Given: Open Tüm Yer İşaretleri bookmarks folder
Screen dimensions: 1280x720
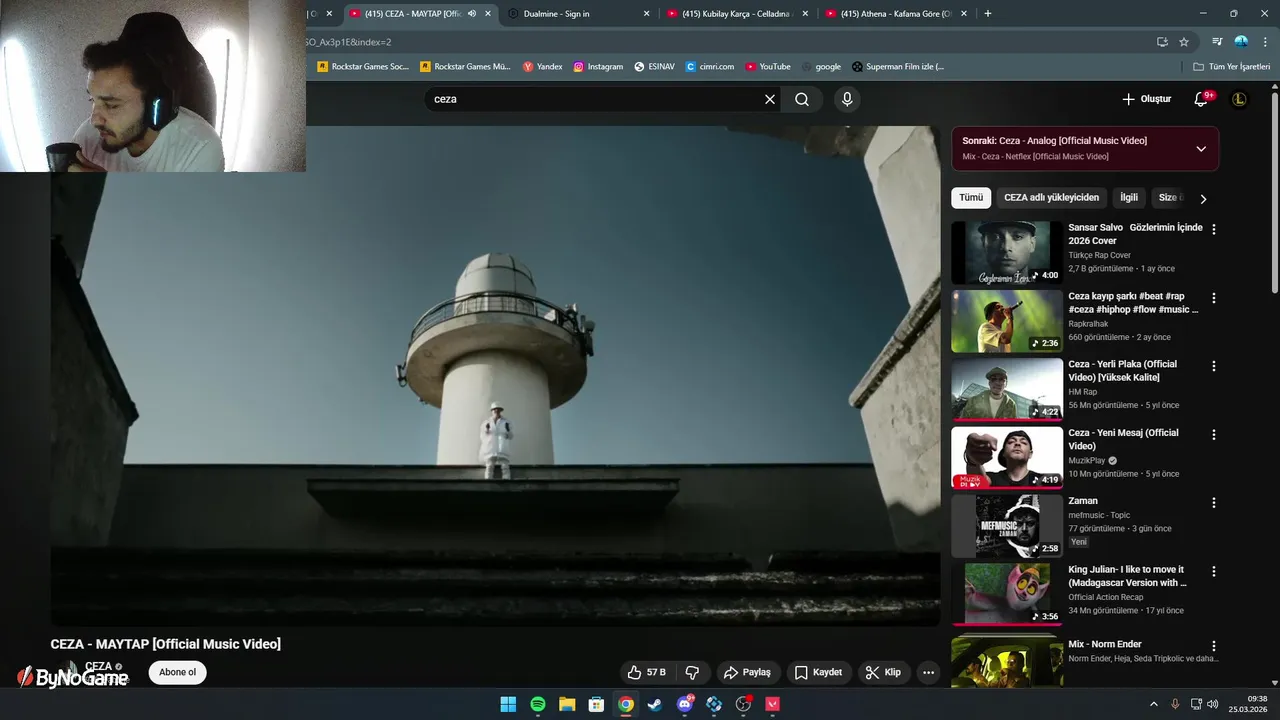Looking at the screenshot, I should (x=1232, y=66).
